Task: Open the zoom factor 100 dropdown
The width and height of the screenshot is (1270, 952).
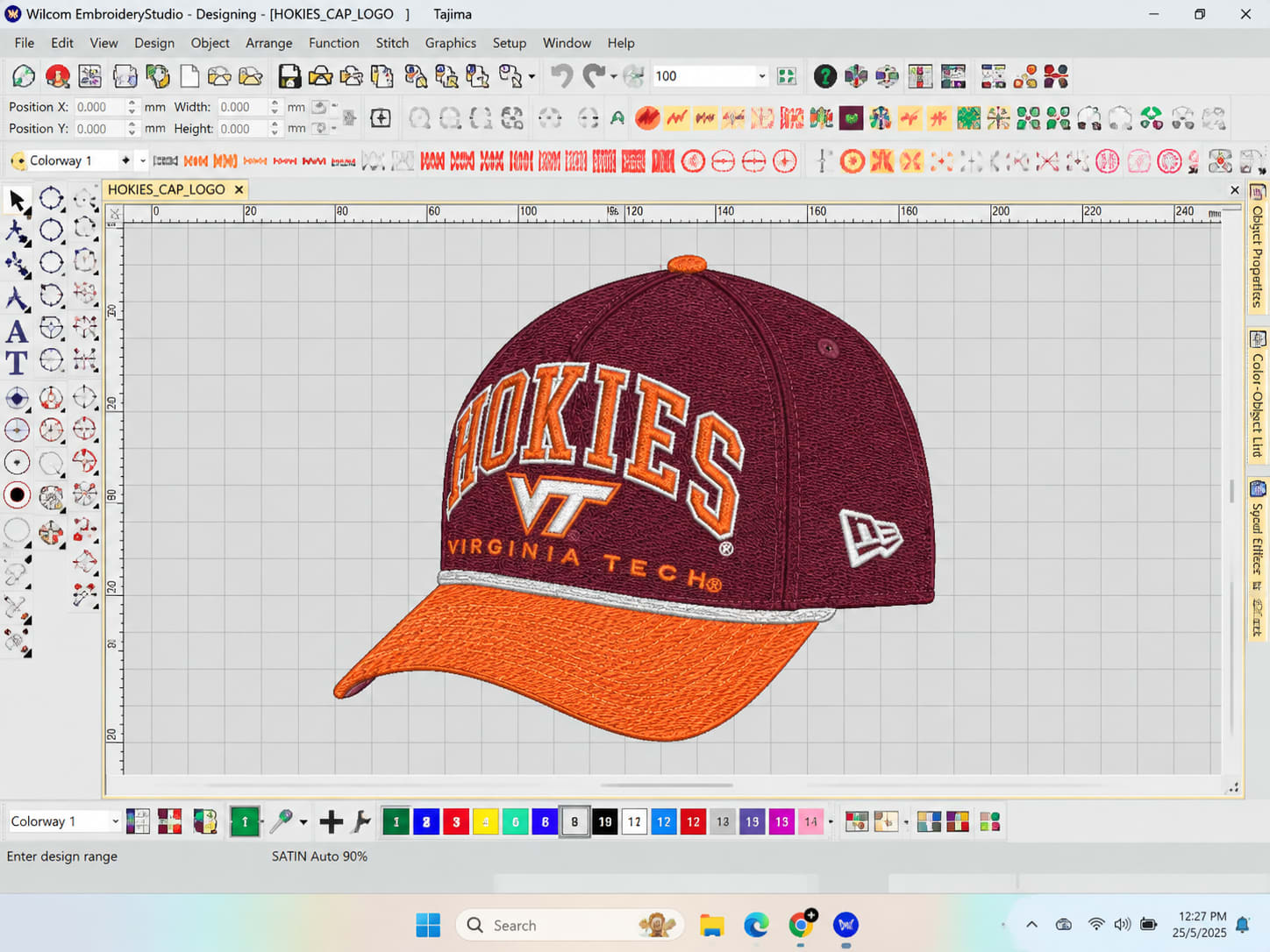Action: (761, 76)
